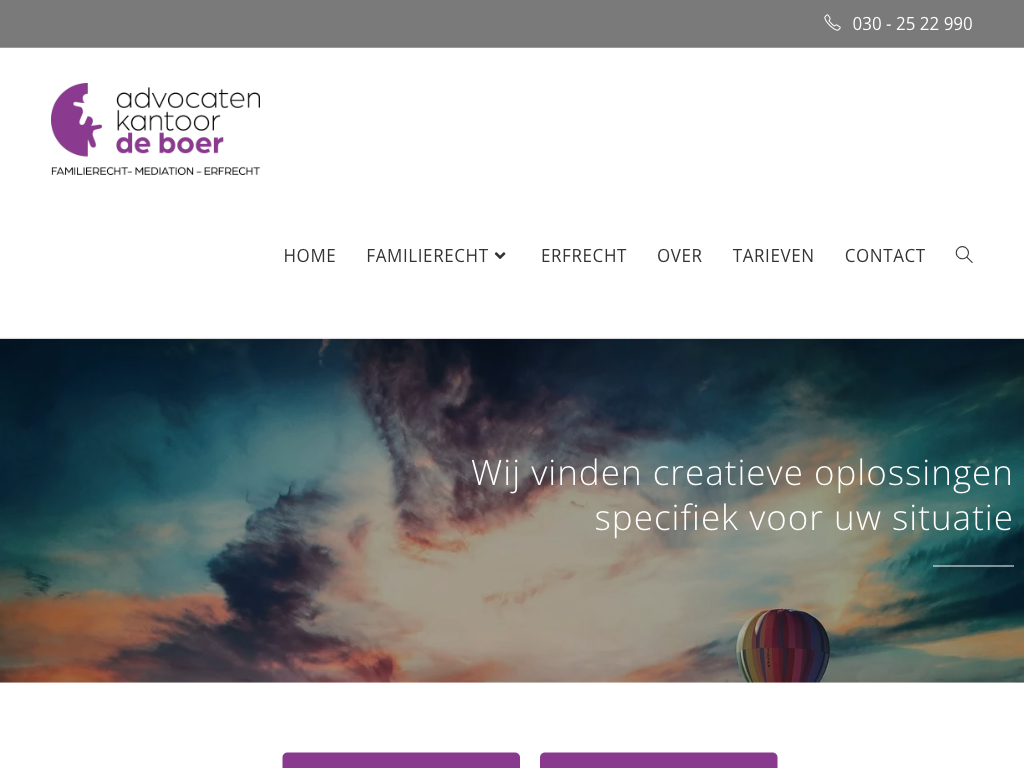
Task: Open the Familierecht menu item
Action: 427,255
